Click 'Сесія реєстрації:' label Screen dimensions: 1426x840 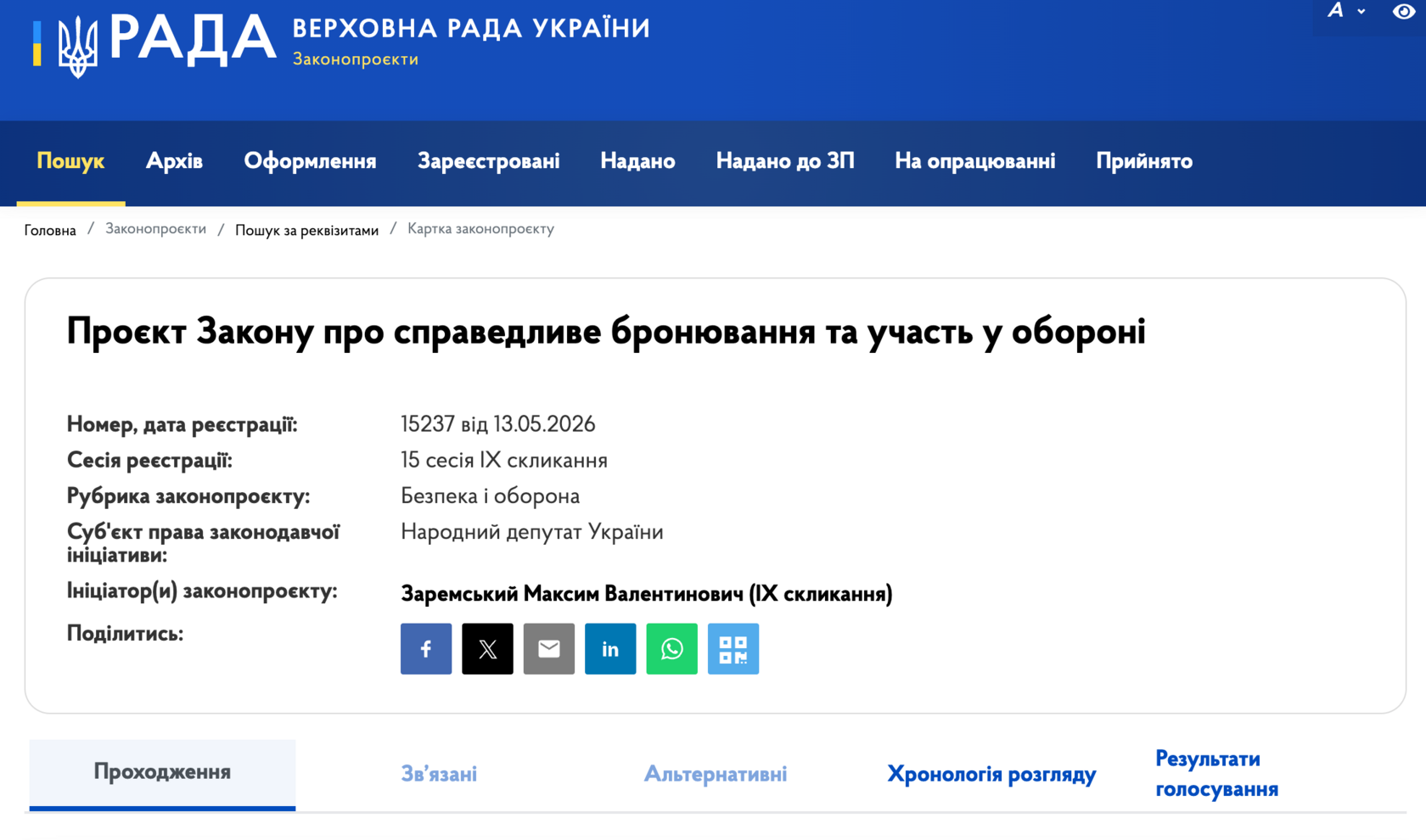coord(149,460)
